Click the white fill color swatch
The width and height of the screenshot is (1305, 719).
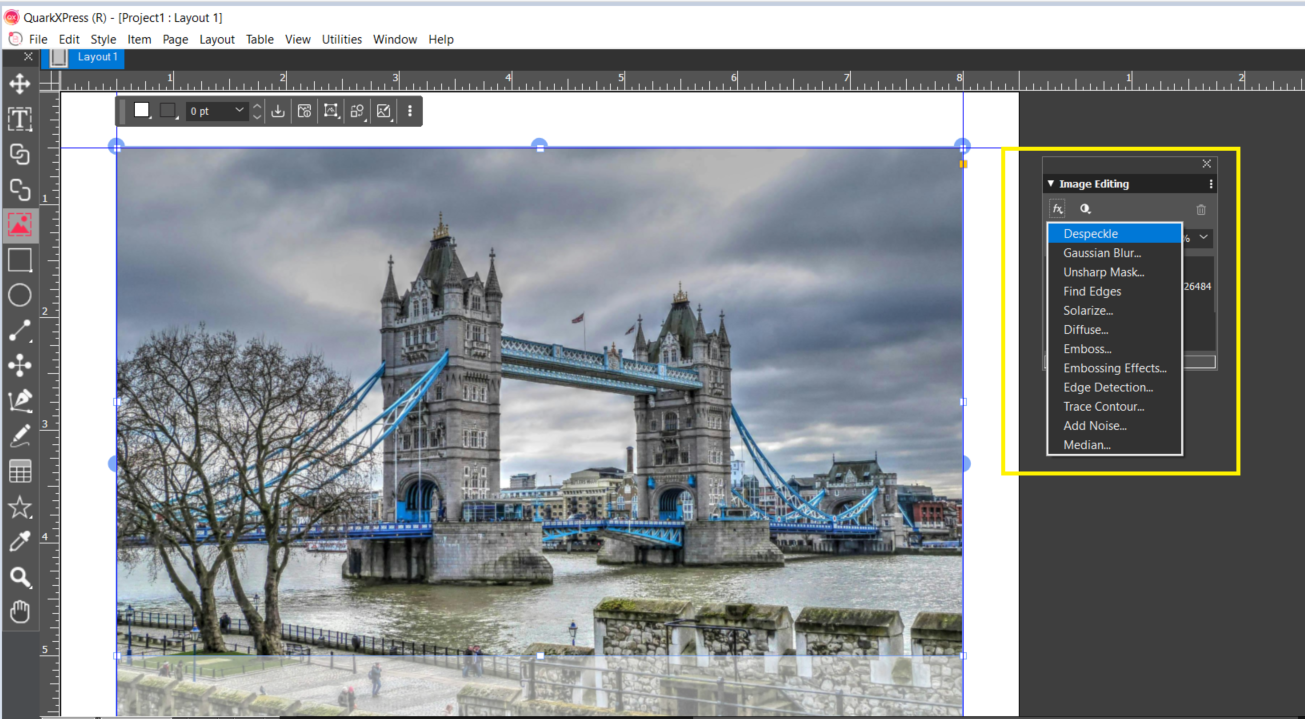142,110
